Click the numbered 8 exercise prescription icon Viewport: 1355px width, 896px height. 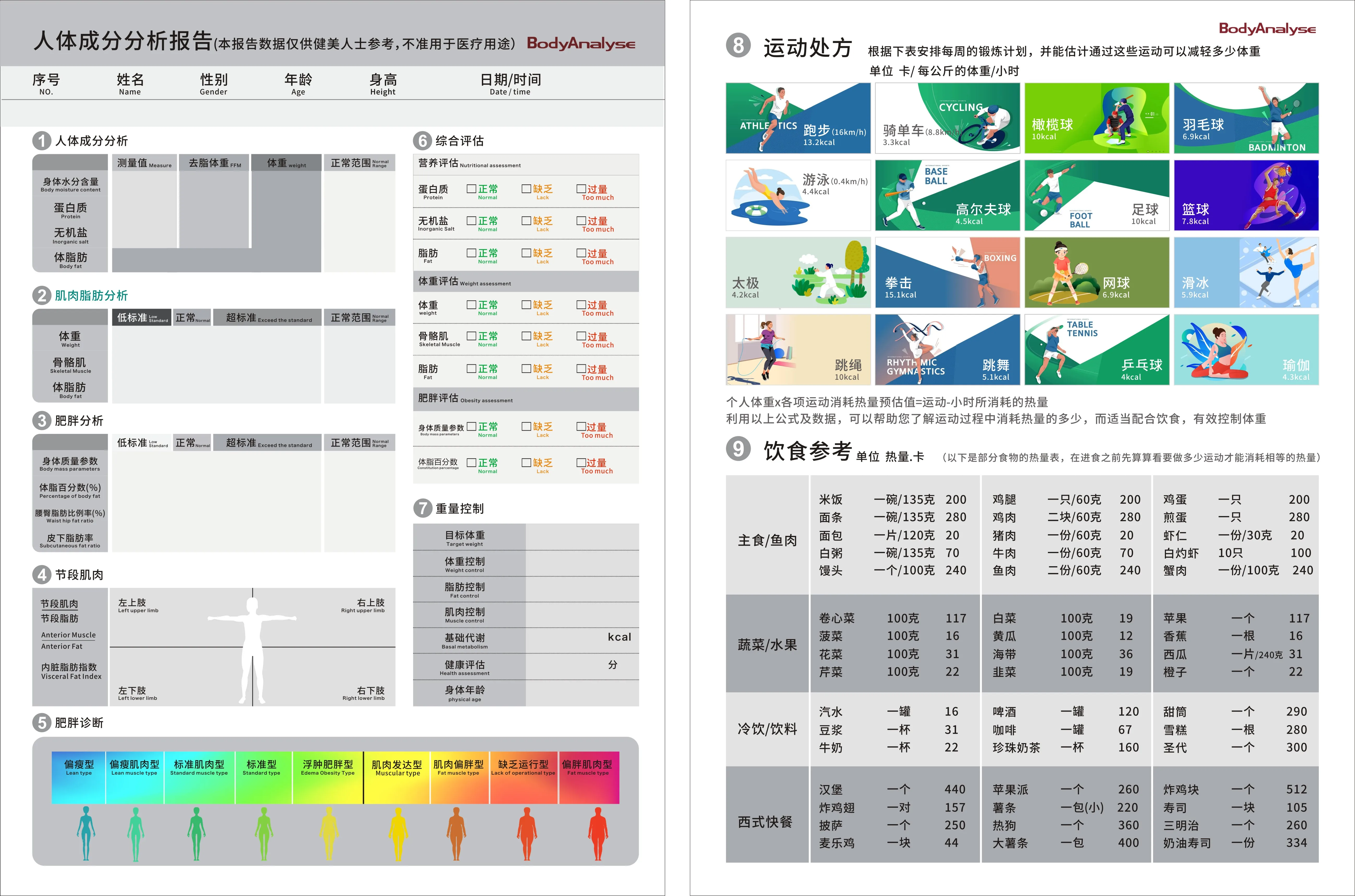[x=738, y=45]
